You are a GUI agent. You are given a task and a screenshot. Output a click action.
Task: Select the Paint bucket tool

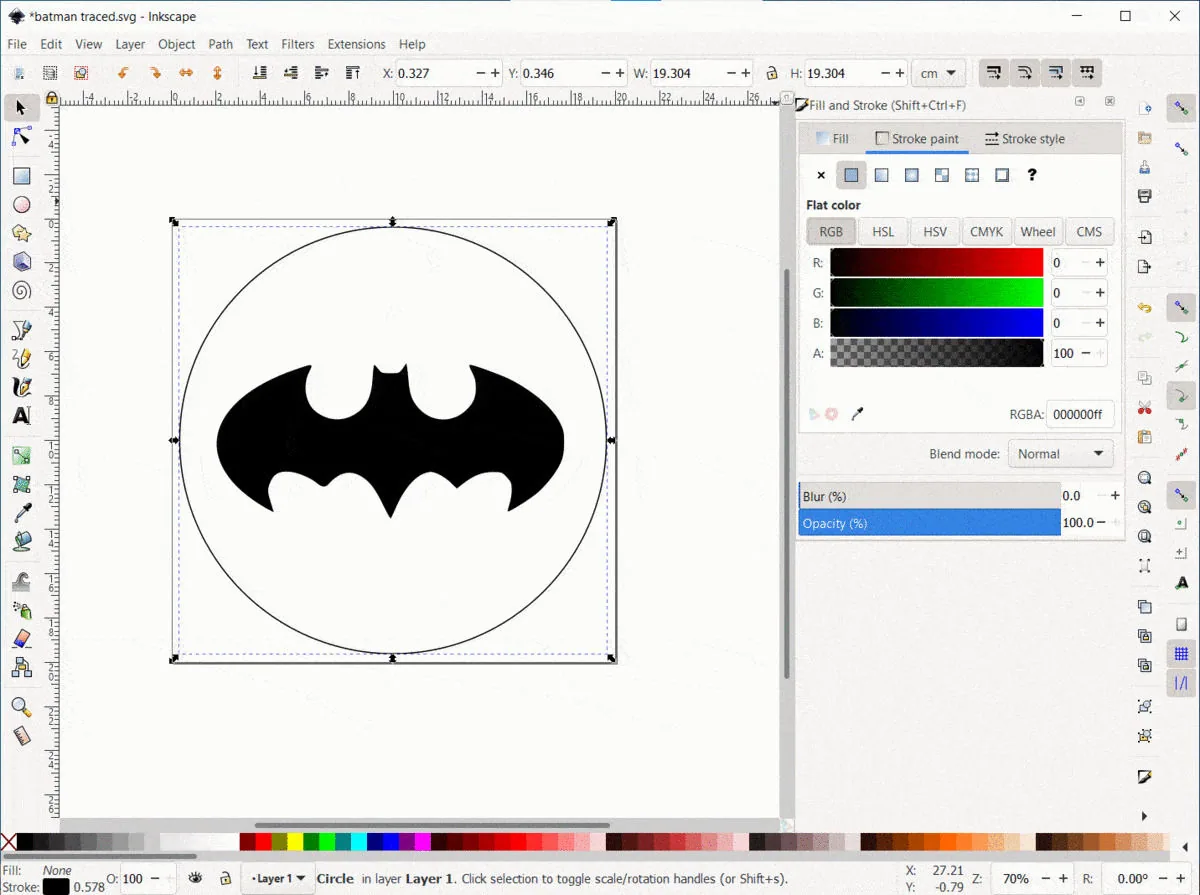coord(21,542)
